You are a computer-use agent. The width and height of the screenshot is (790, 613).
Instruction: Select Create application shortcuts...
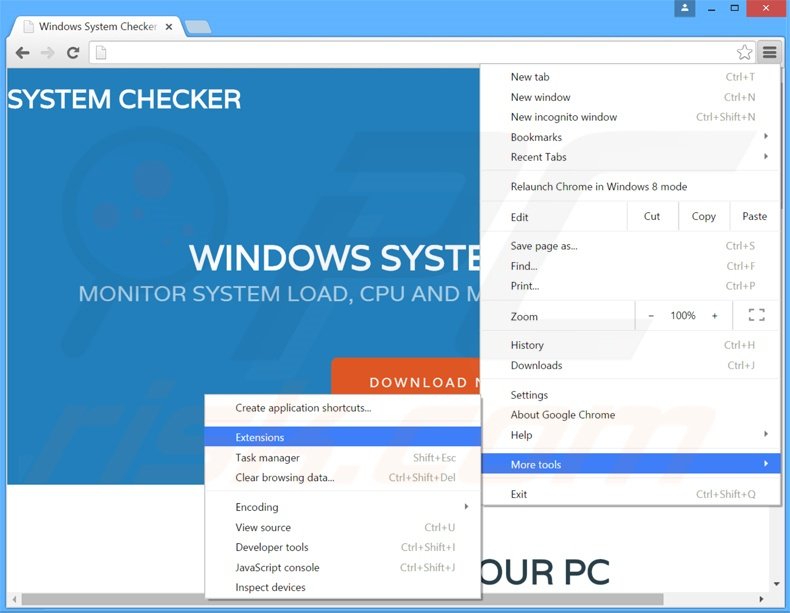(x=343, y=407)
